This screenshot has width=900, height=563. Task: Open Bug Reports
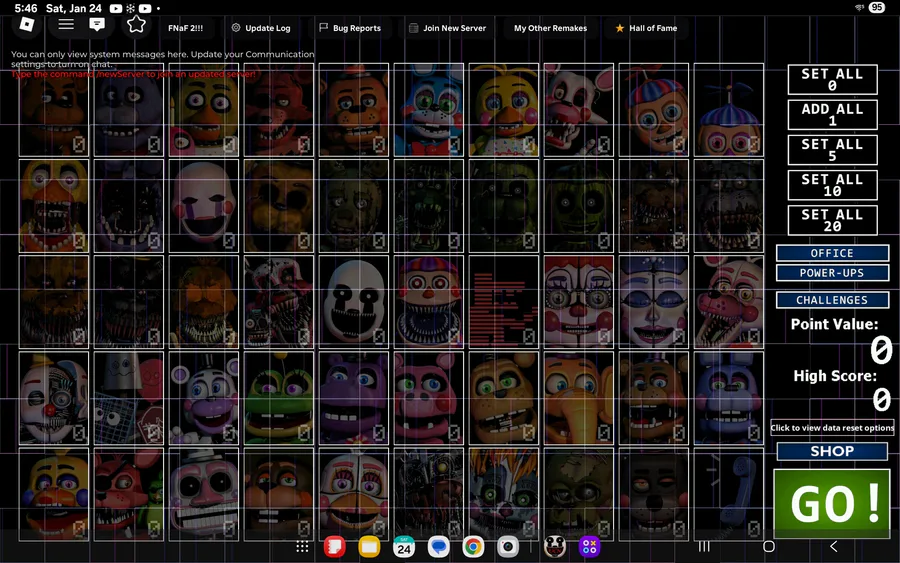(350, 28)
